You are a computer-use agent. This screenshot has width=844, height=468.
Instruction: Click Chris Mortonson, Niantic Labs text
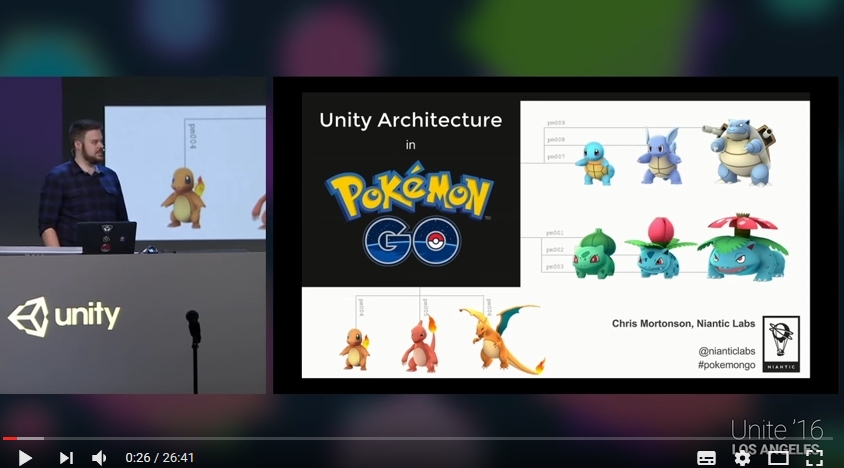(684, 324)
